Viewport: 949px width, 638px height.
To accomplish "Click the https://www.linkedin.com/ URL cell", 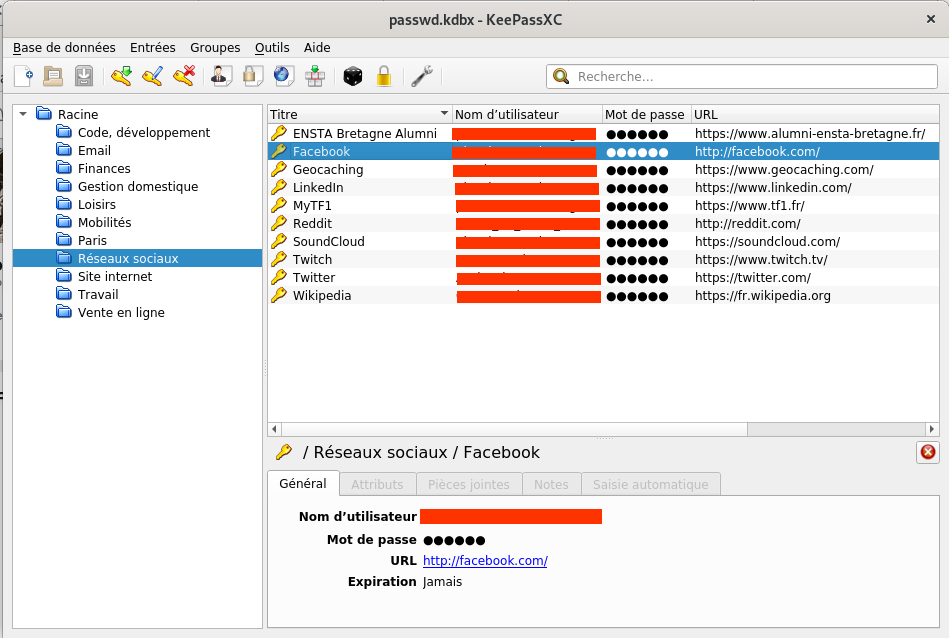I will [773, 187].
